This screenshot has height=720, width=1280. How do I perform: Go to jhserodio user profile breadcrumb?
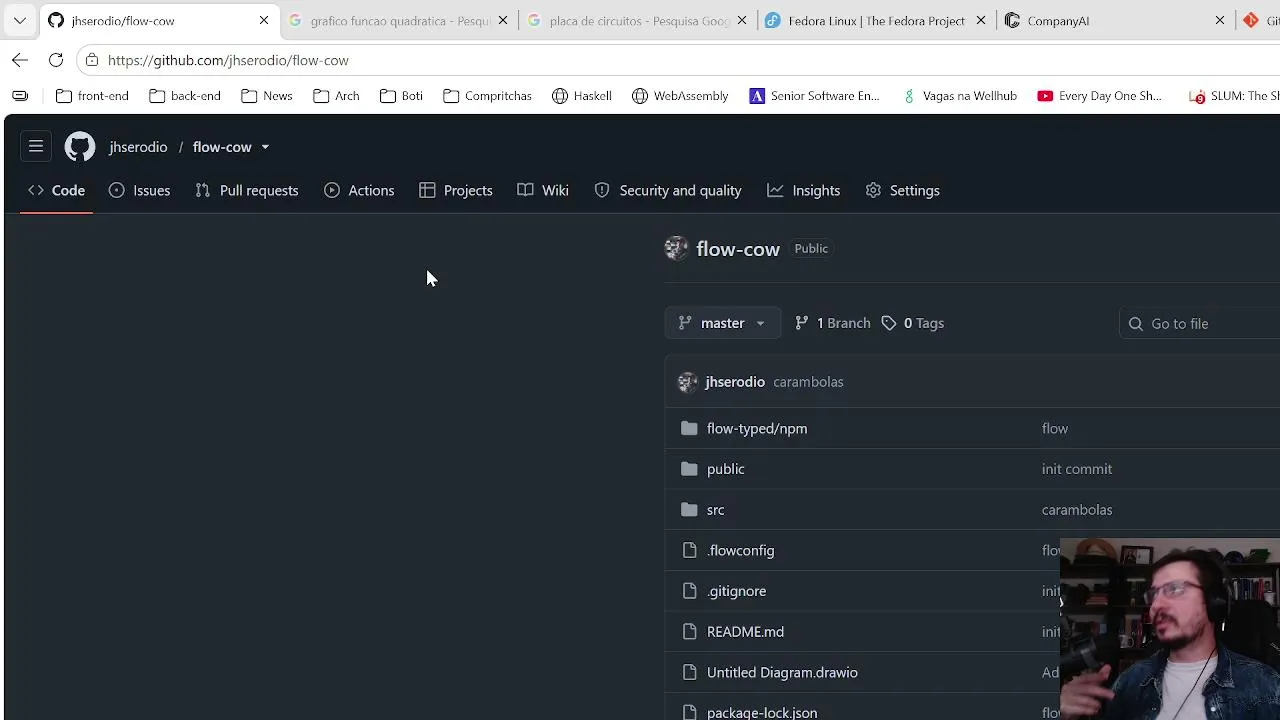pyautogui.click(x=138, y=147)
